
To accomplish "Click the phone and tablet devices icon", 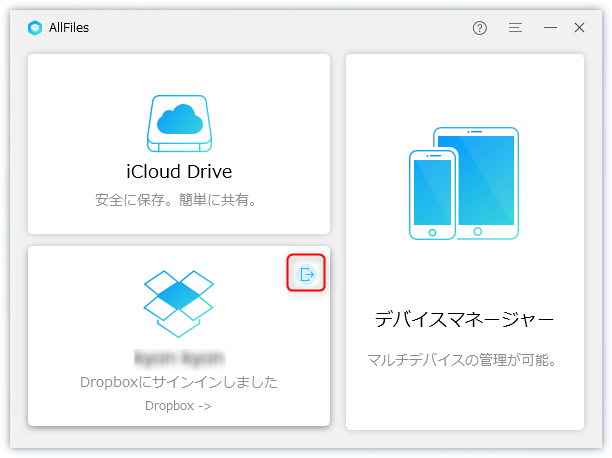I will point(464,184).
